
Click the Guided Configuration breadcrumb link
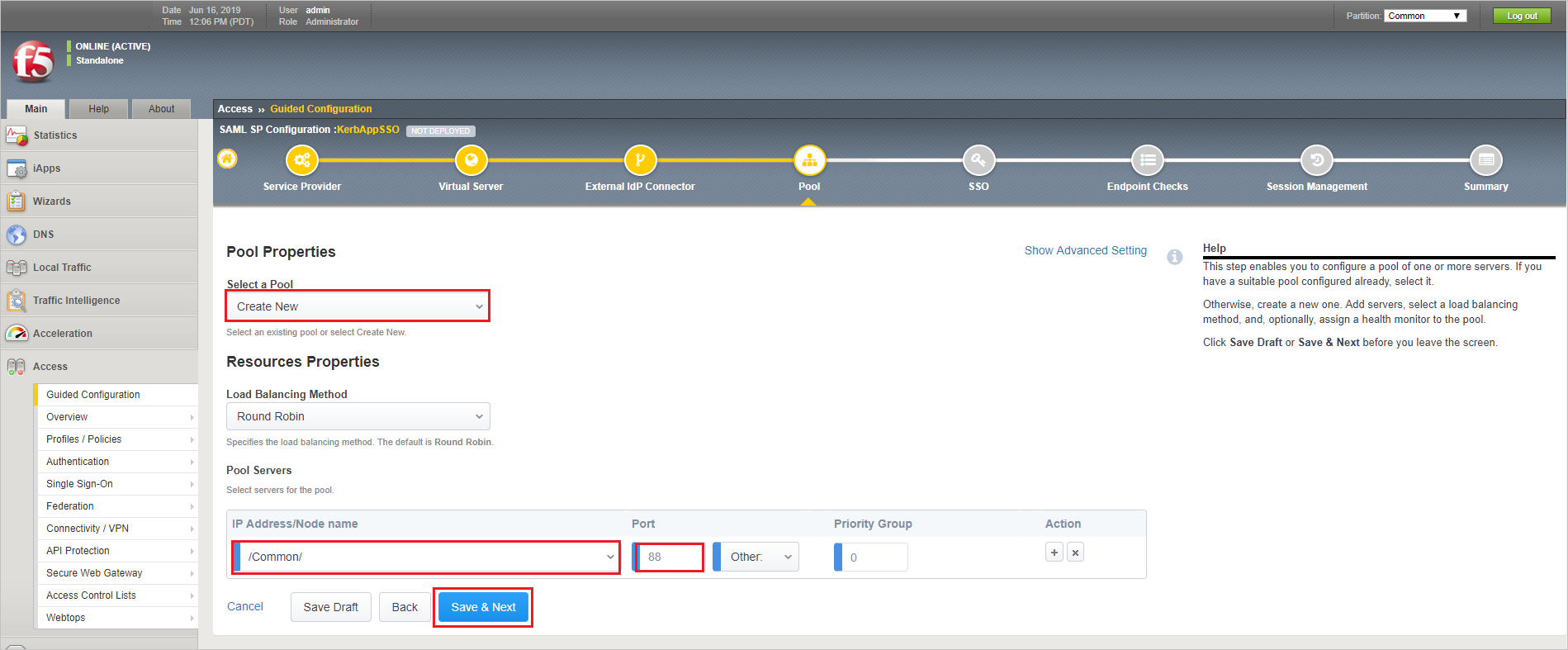pos(321,109)
